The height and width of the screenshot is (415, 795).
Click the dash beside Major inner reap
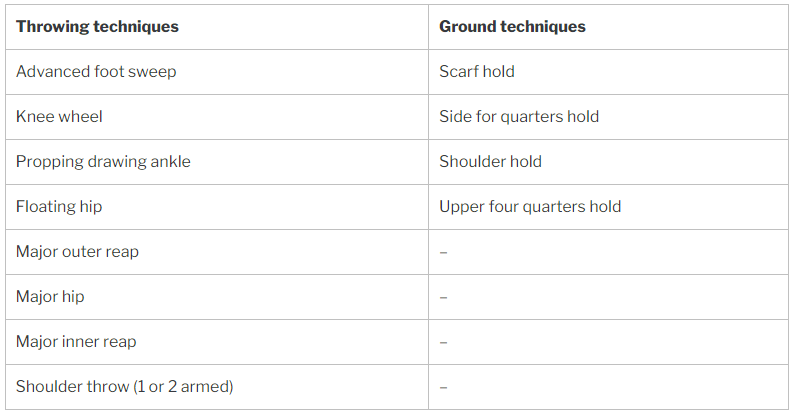pyautogui.click(x=443, y=343)
